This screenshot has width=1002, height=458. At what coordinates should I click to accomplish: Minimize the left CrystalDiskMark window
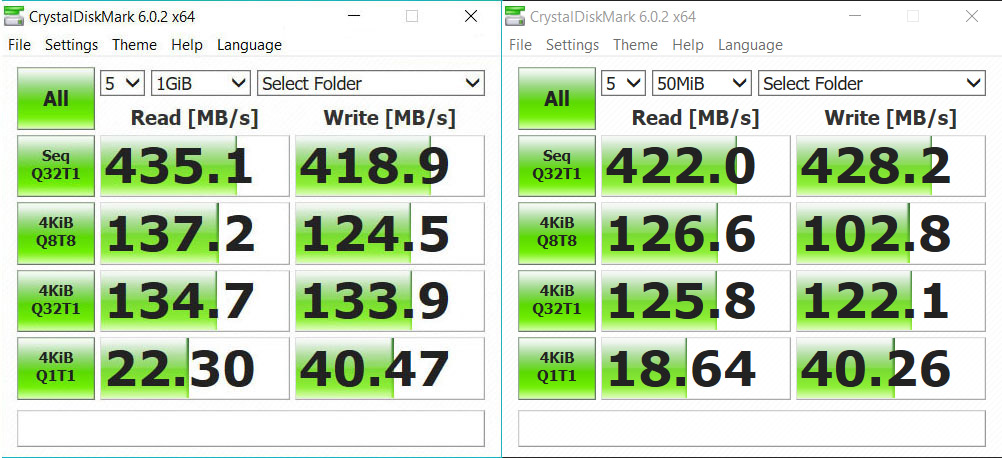coord(353,17)
